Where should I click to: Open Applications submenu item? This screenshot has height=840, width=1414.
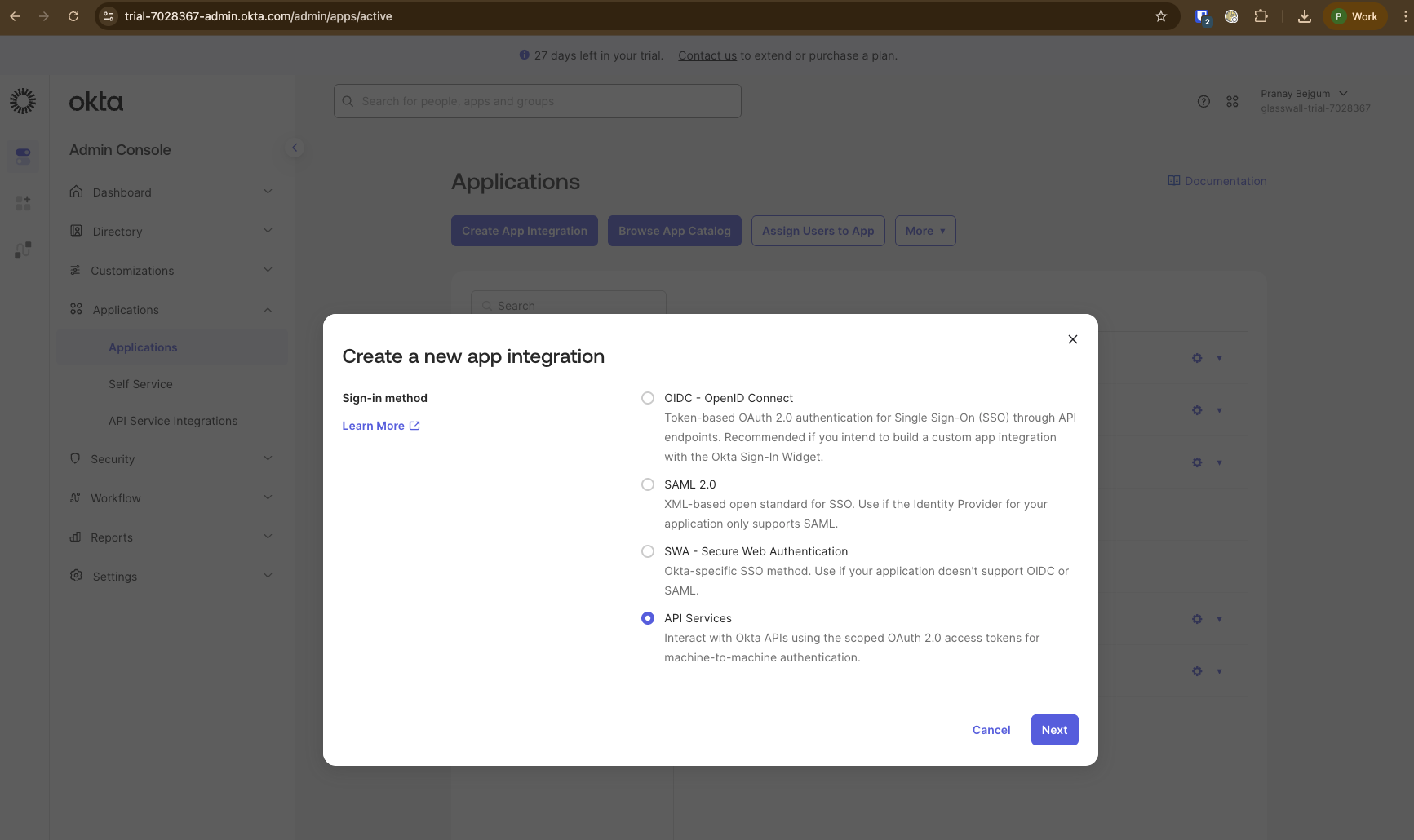coord(172,347)
